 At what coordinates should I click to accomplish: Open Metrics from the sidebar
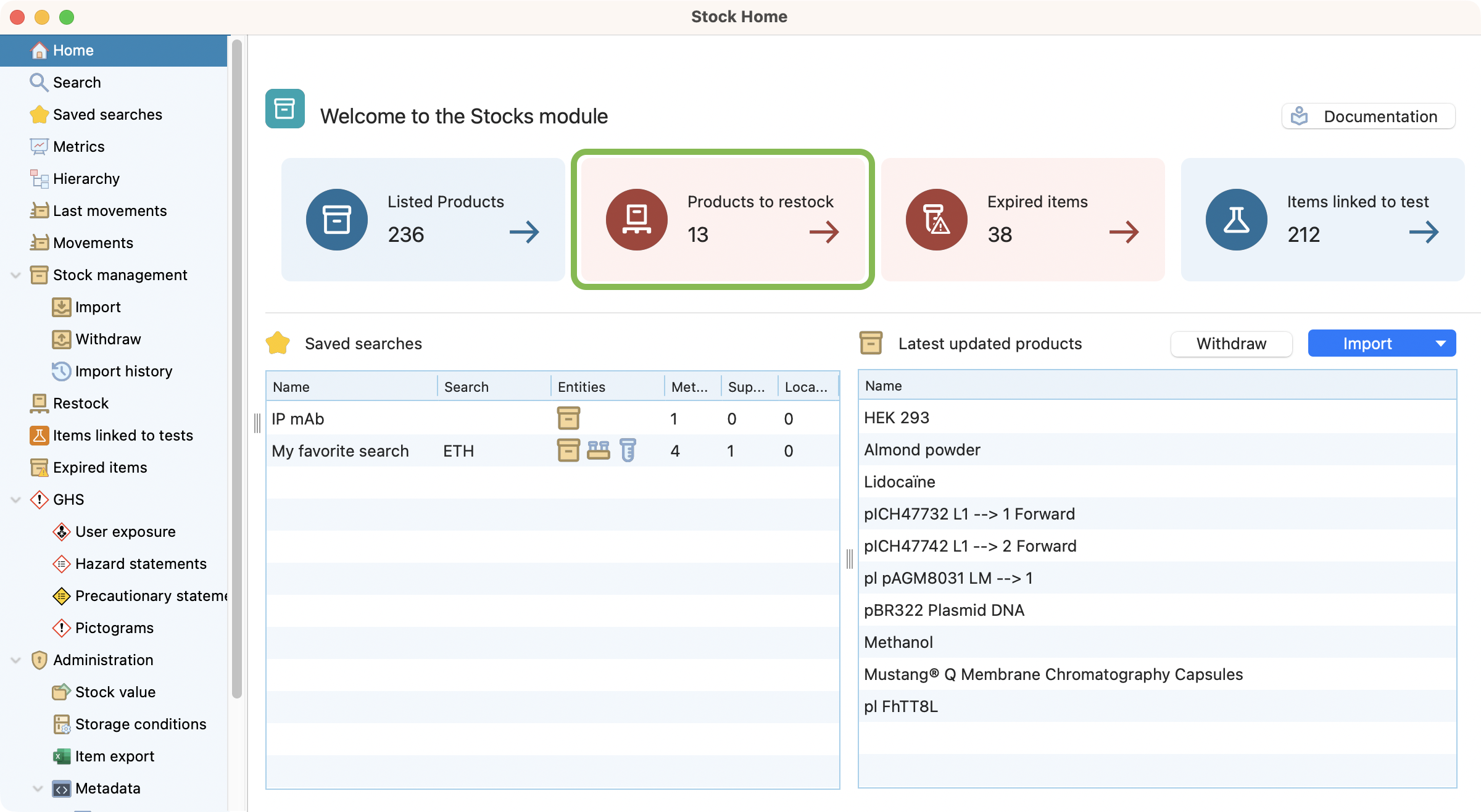coord(78,147)
